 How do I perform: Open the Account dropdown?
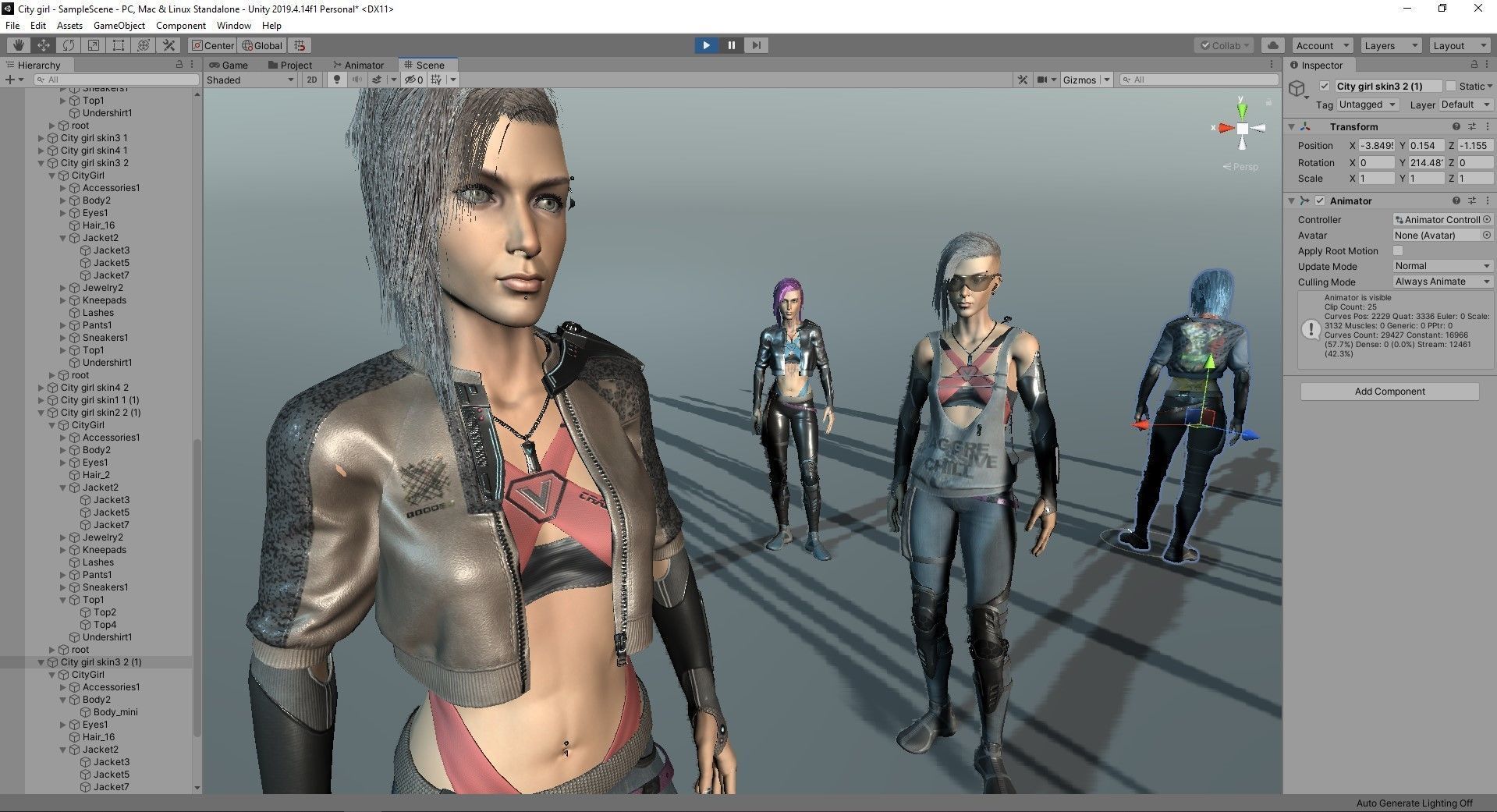1323,45
